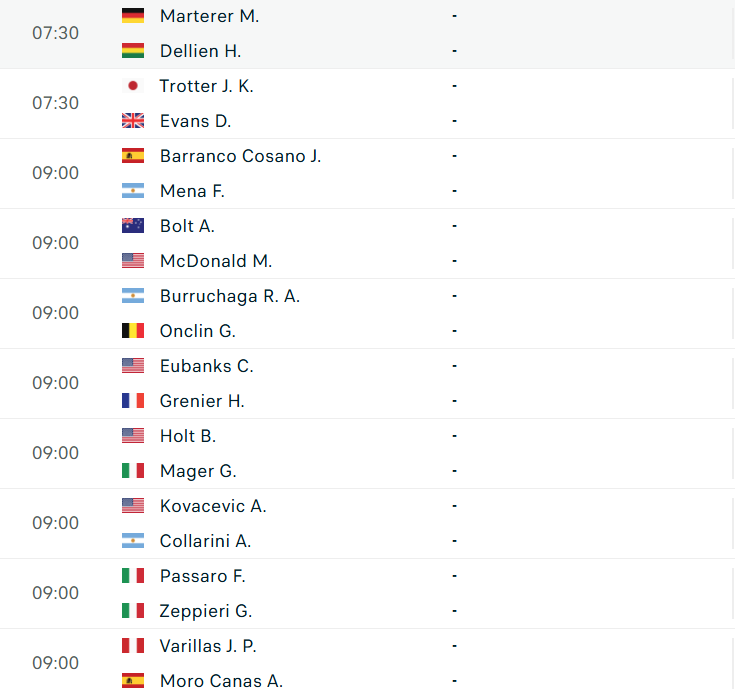Click the Italian flag beside Mager G.
This screenshot has width=735, height=698.
pyautogui.click(x=132, y=471)
